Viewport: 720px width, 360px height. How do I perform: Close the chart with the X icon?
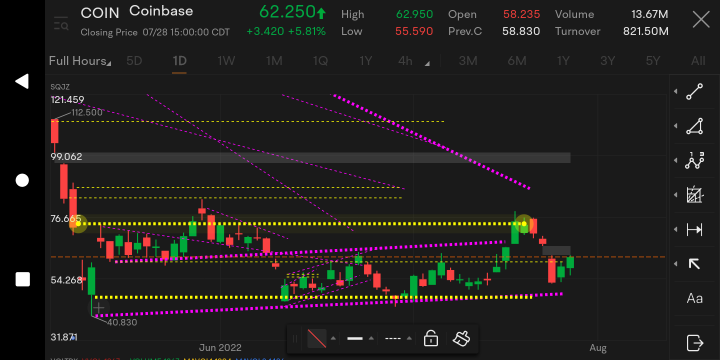pos(701,20)
